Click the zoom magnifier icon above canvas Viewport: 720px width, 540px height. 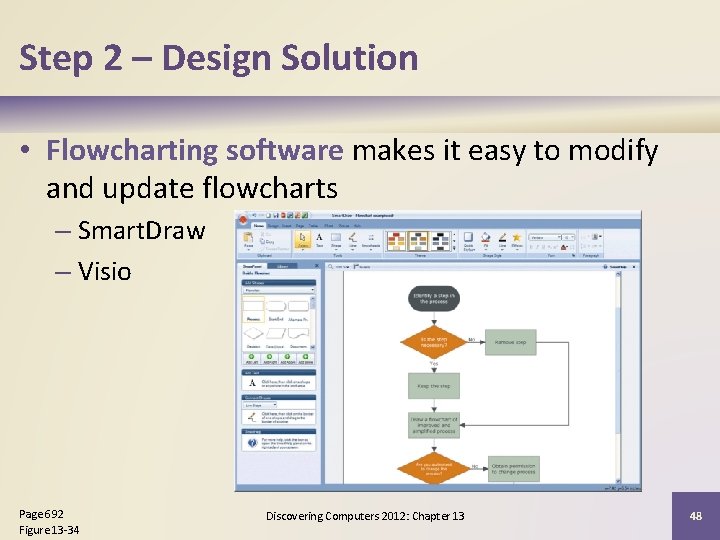[330, 266]
